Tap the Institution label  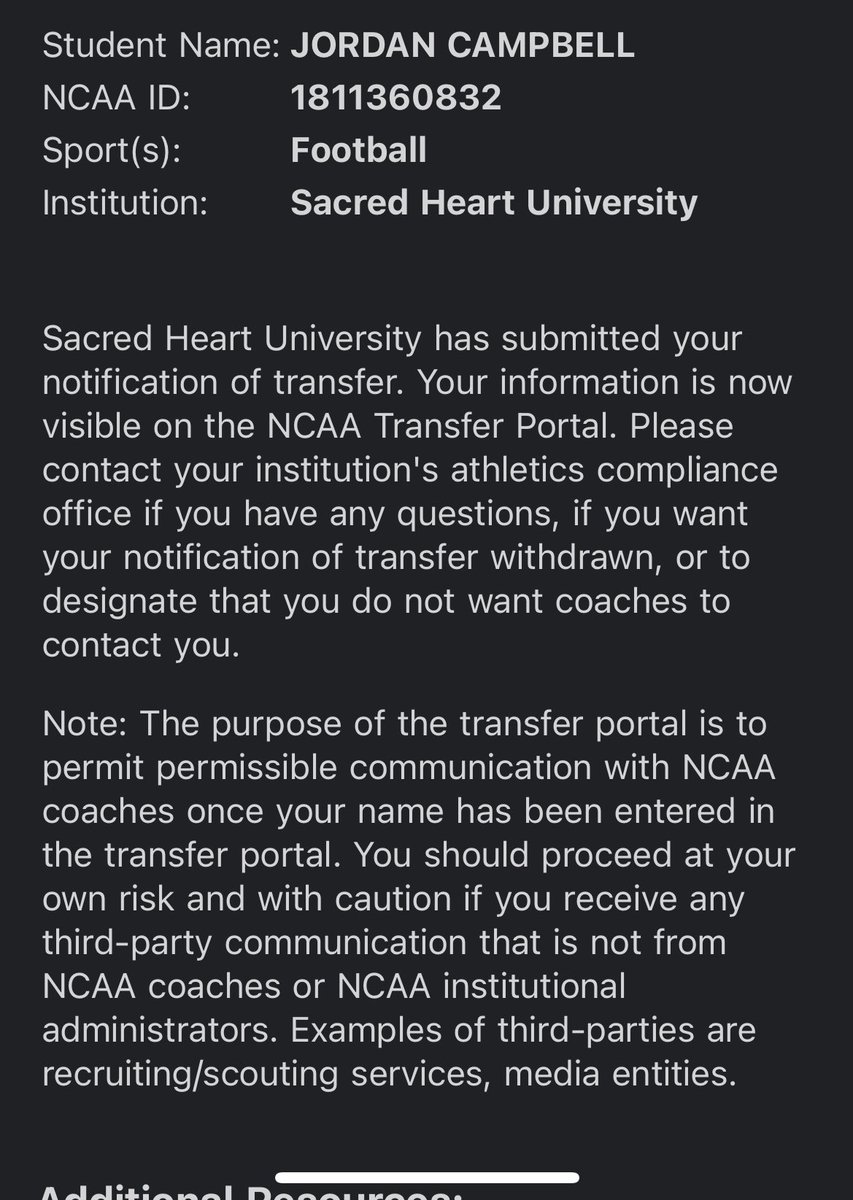point(125,203)
